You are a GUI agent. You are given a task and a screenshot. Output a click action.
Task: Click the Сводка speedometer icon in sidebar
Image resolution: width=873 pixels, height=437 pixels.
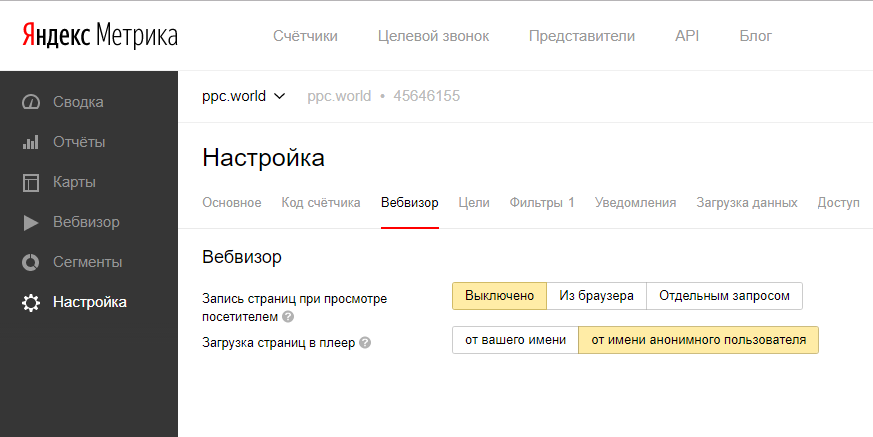(x=31, y=102)
